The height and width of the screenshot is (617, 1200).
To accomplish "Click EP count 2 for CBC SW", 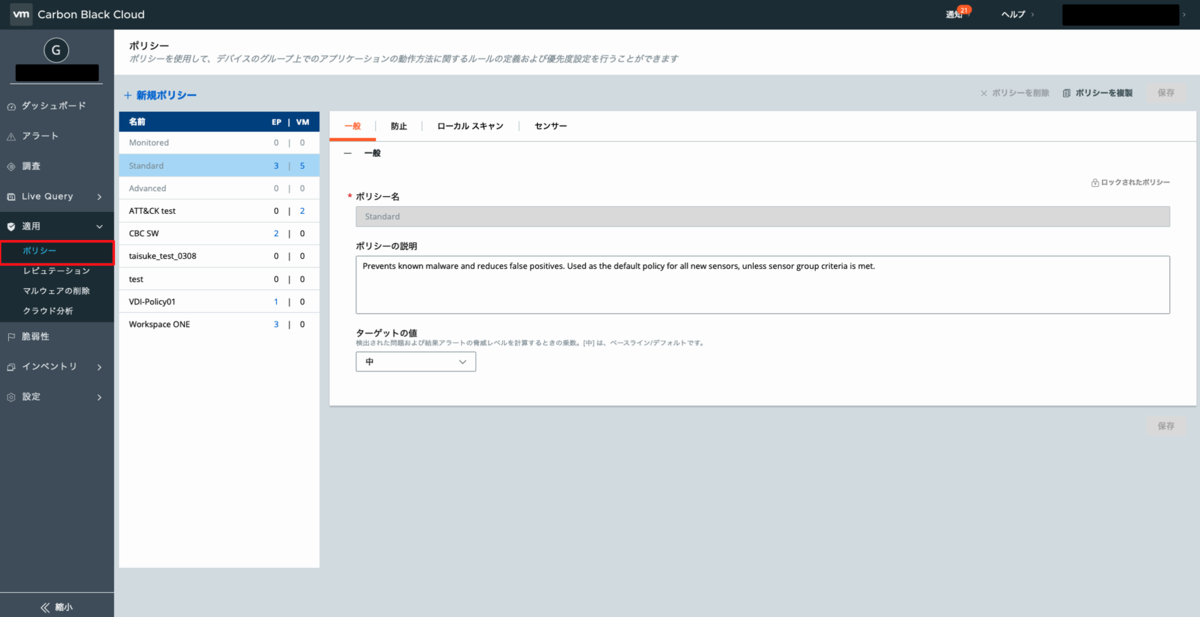I will 276,233.
